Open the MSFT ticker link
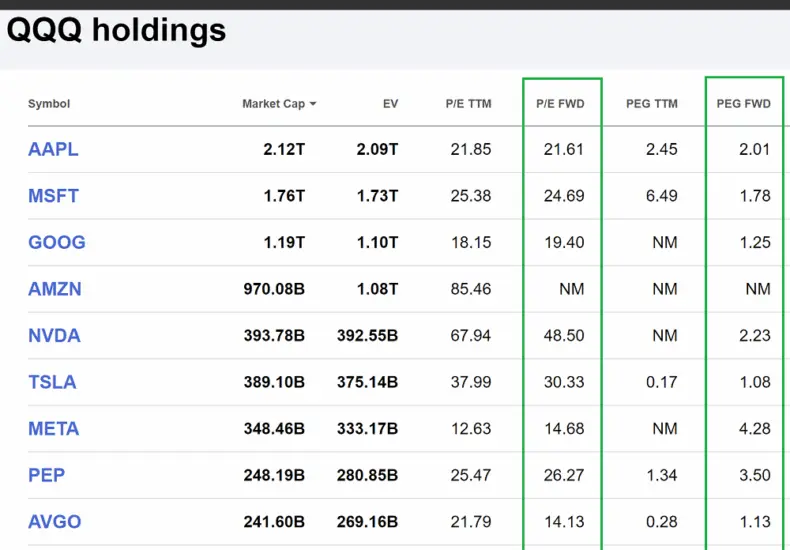The image size is (790, 550). (x=53, y=196)
